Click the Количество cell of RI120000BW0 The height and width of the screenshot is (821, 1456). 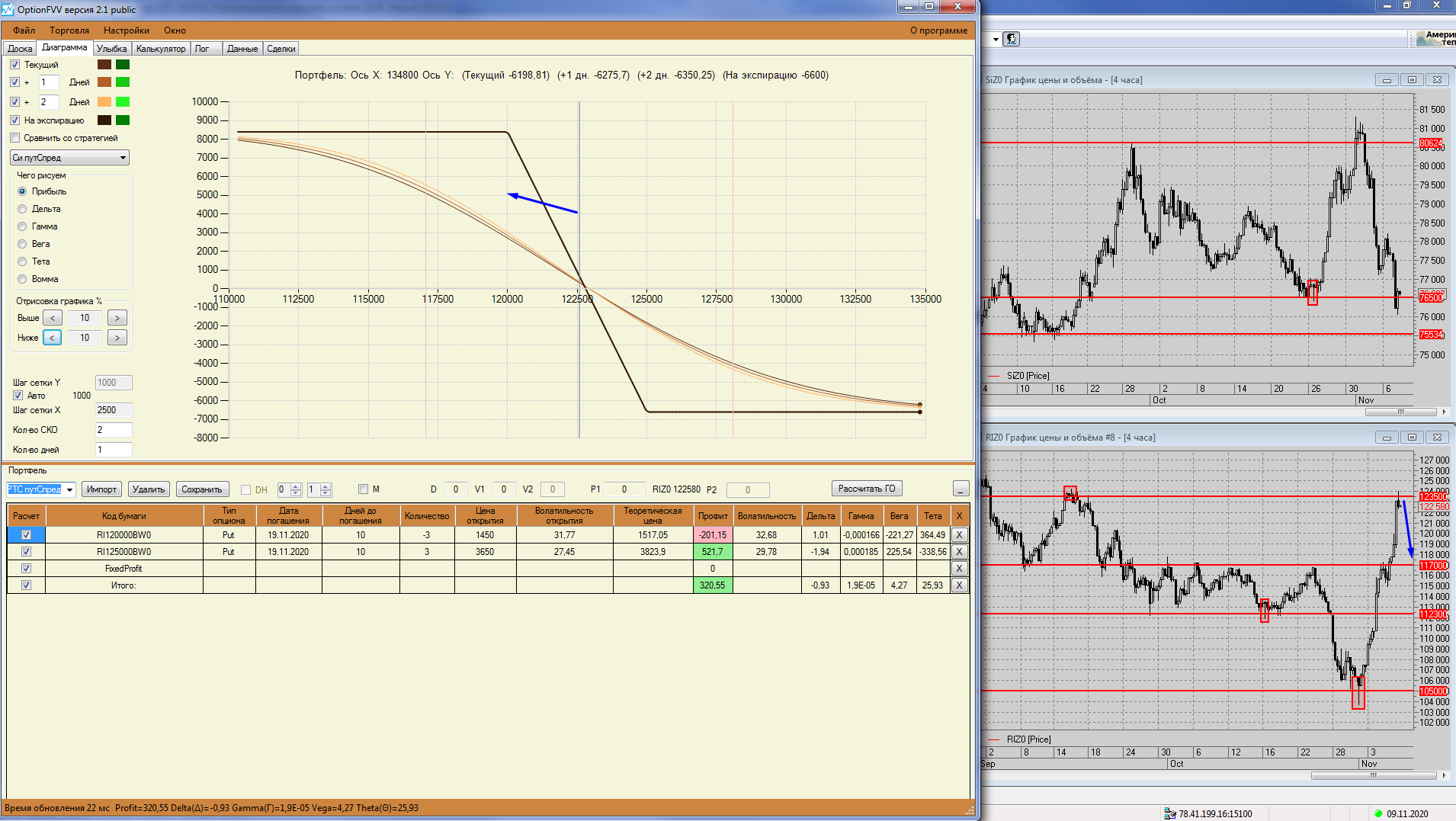coord(427,535)
